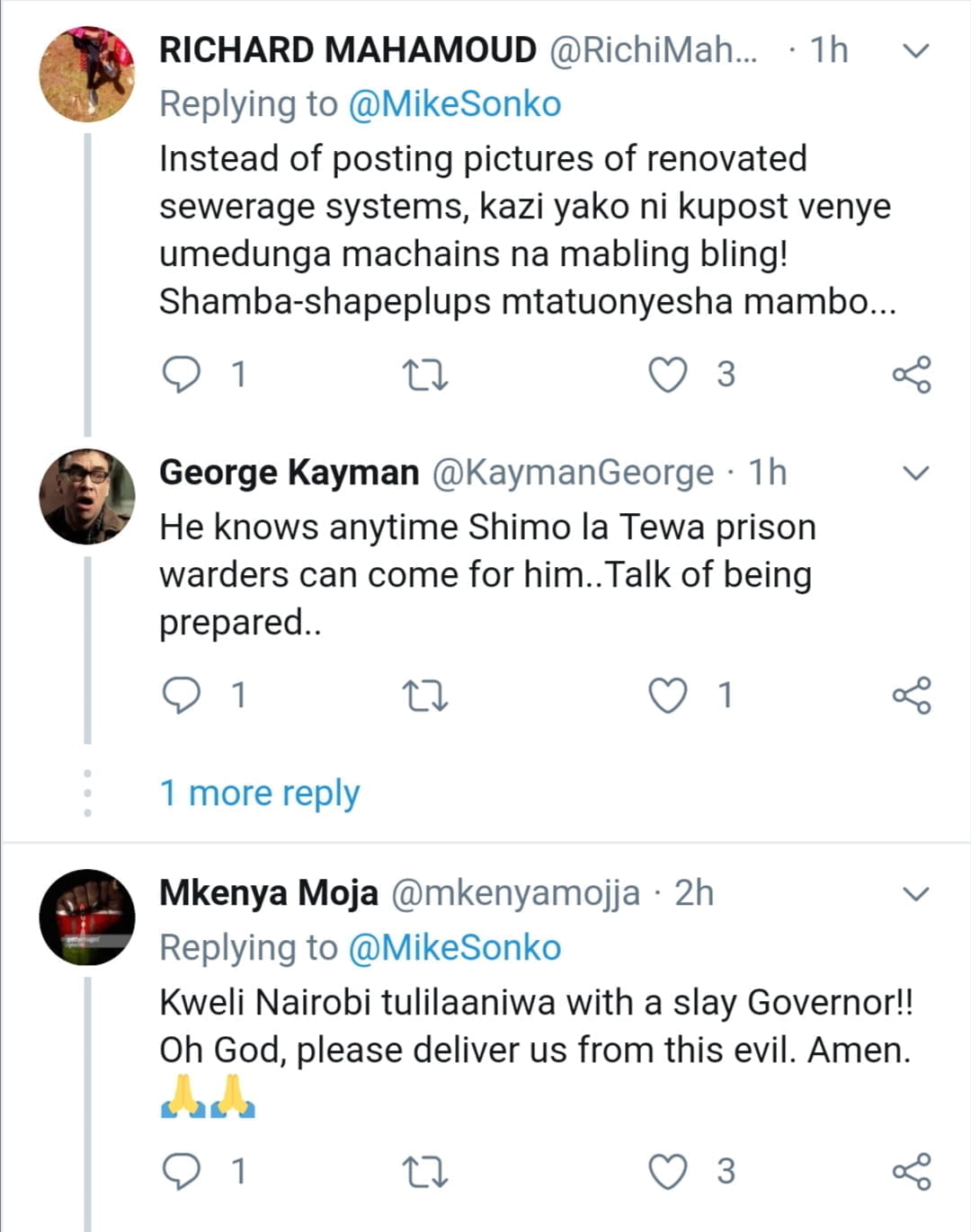Viewport: 971px width, 1232px height.
Task: Reply to Richard Mahamoud's tweet
Action: click(x=182, y=374)
